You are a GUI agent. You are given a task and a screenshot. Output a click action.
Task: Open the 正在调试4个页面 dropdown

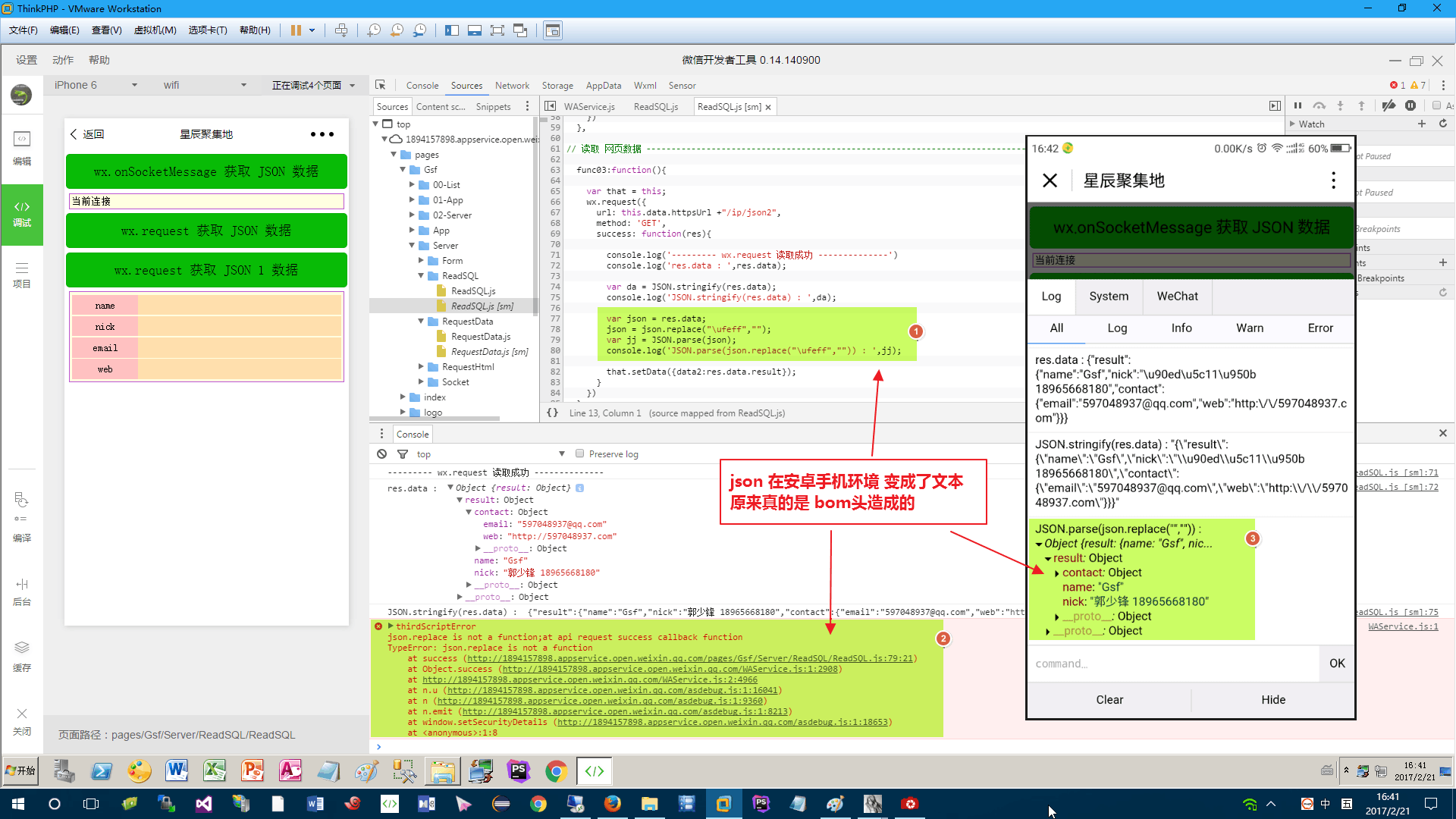[x=314, y=85]
